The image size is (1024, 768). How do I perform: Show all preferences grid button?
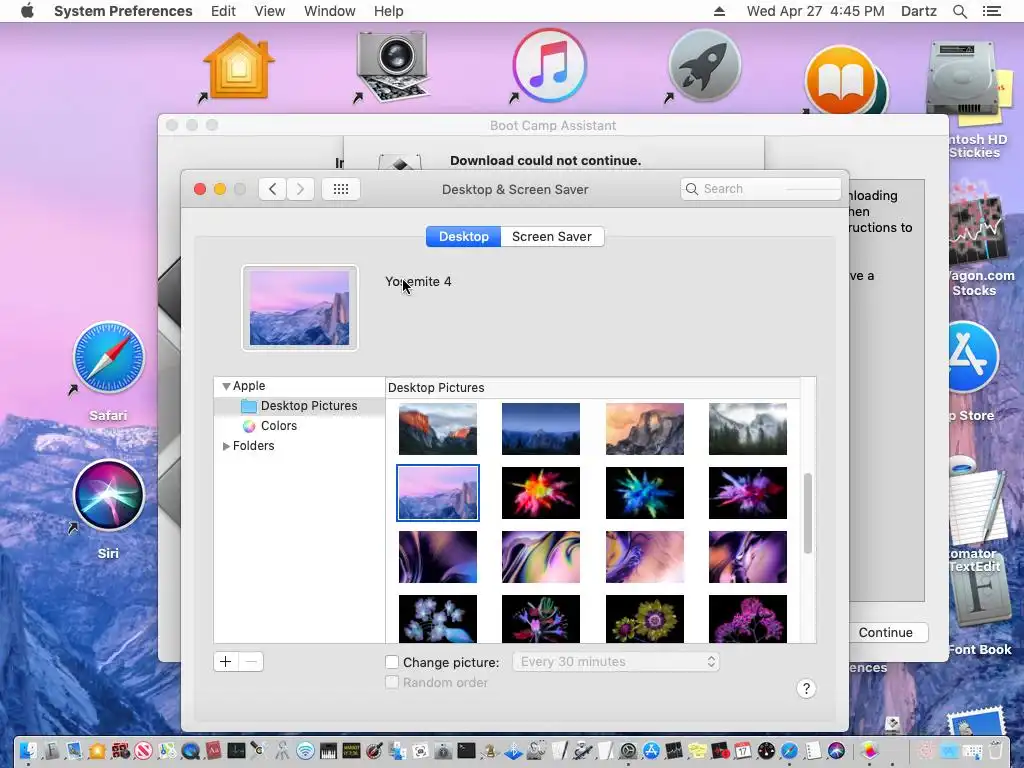pyautogui.click(x=341, y=189)
